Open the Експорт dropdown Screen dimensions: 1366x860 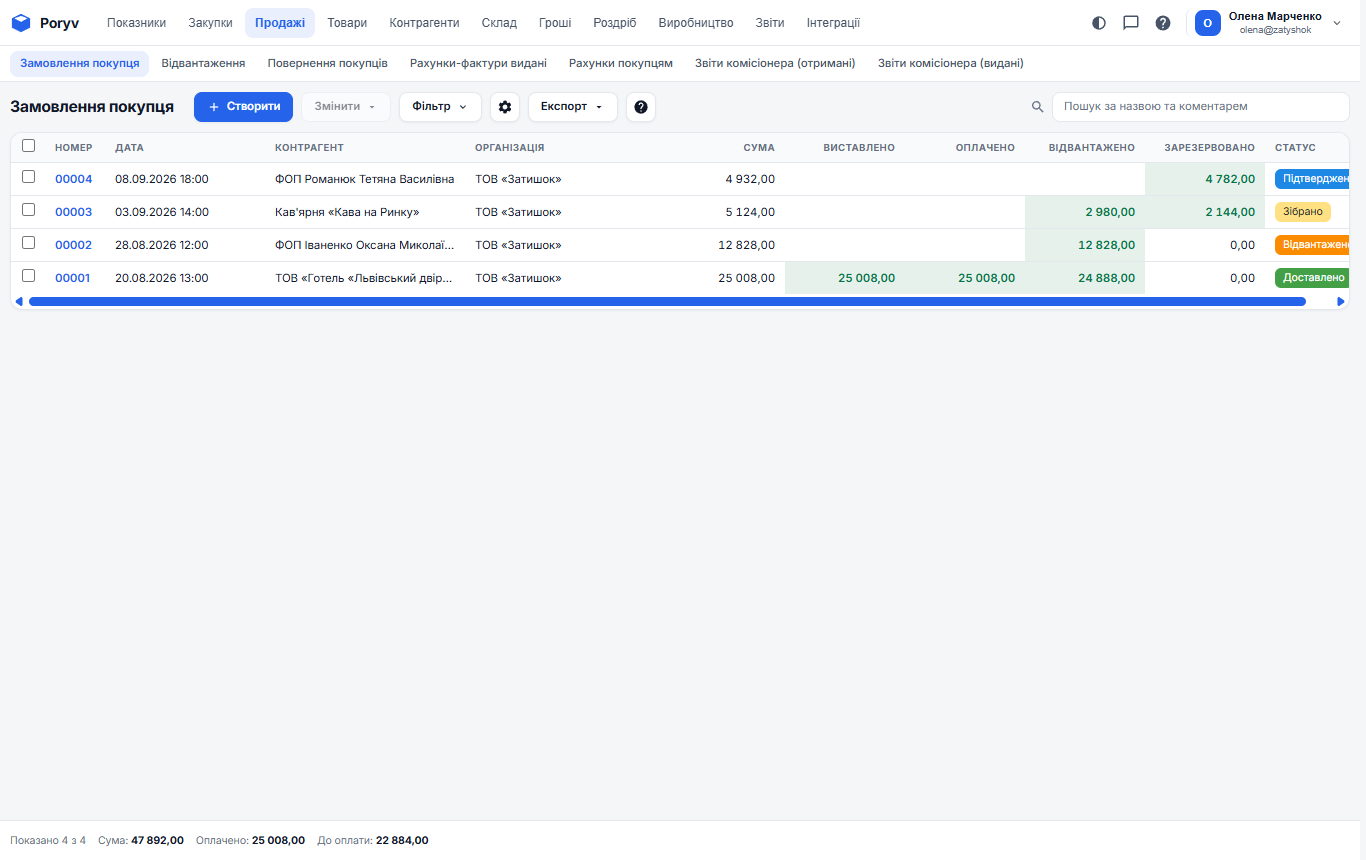point(572,107)
